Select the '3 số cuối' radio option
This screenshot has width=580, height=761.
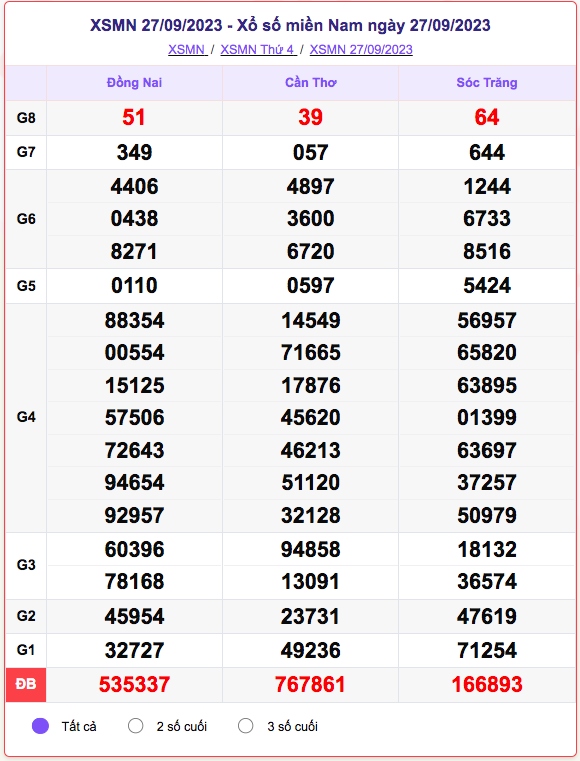pyautogui.click(x=246, y=726)
